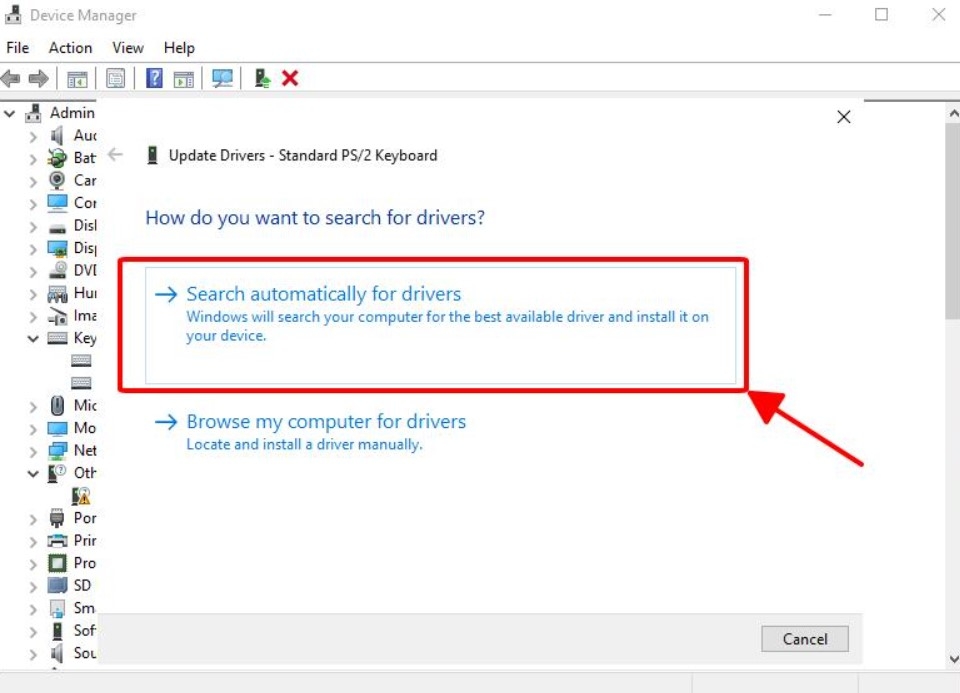Expand the Disk drives chevron
The height and width of the screenshot is (693, 960).
tap(33, 227)
